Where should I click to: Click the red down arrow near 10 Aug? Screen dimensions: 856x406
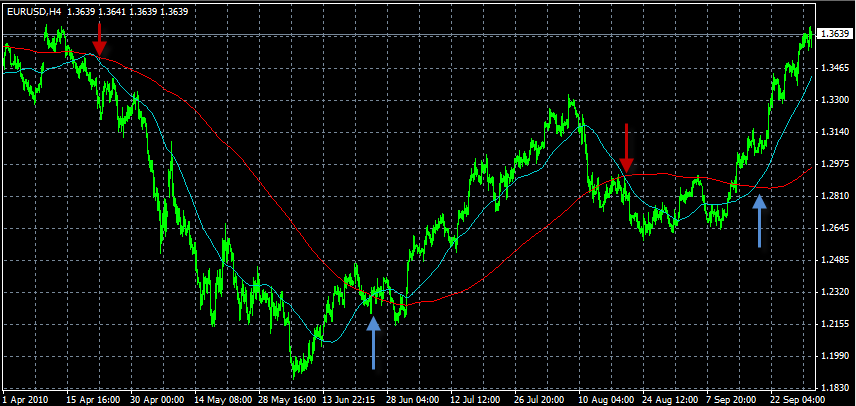point(626,148)
